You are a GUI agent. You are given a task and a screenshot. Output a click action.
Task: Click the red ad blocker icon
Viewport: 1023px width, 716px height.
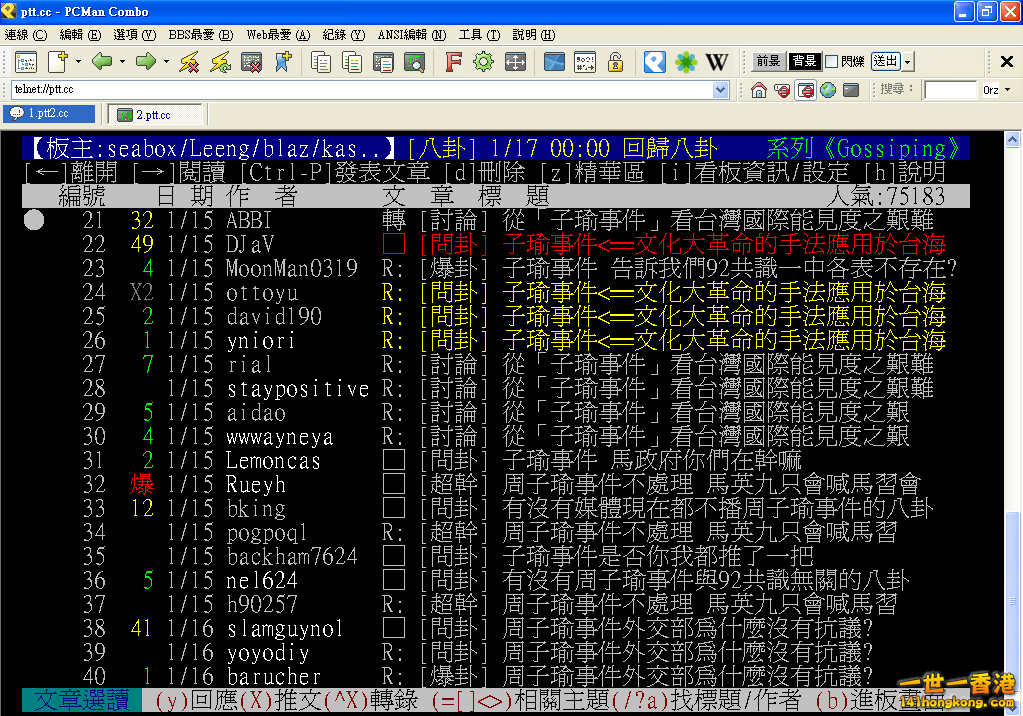click(x=782, y=90)
